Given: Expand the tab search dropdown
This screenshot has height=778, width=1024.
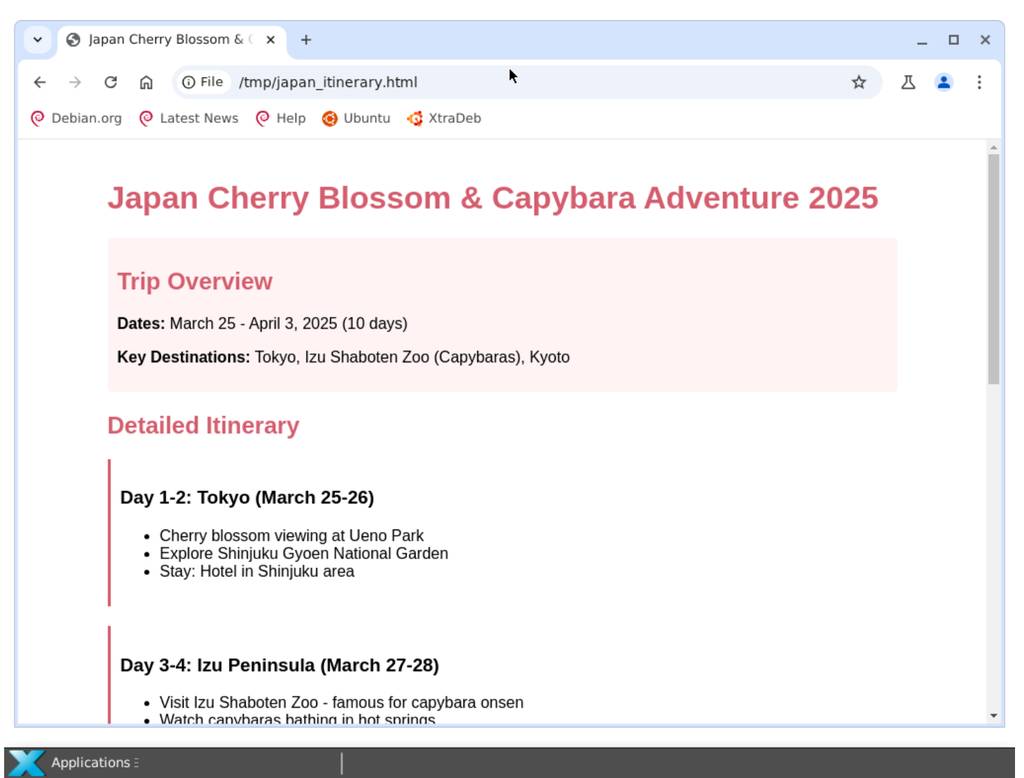Looking at the screenshot, I should [37, 40].
